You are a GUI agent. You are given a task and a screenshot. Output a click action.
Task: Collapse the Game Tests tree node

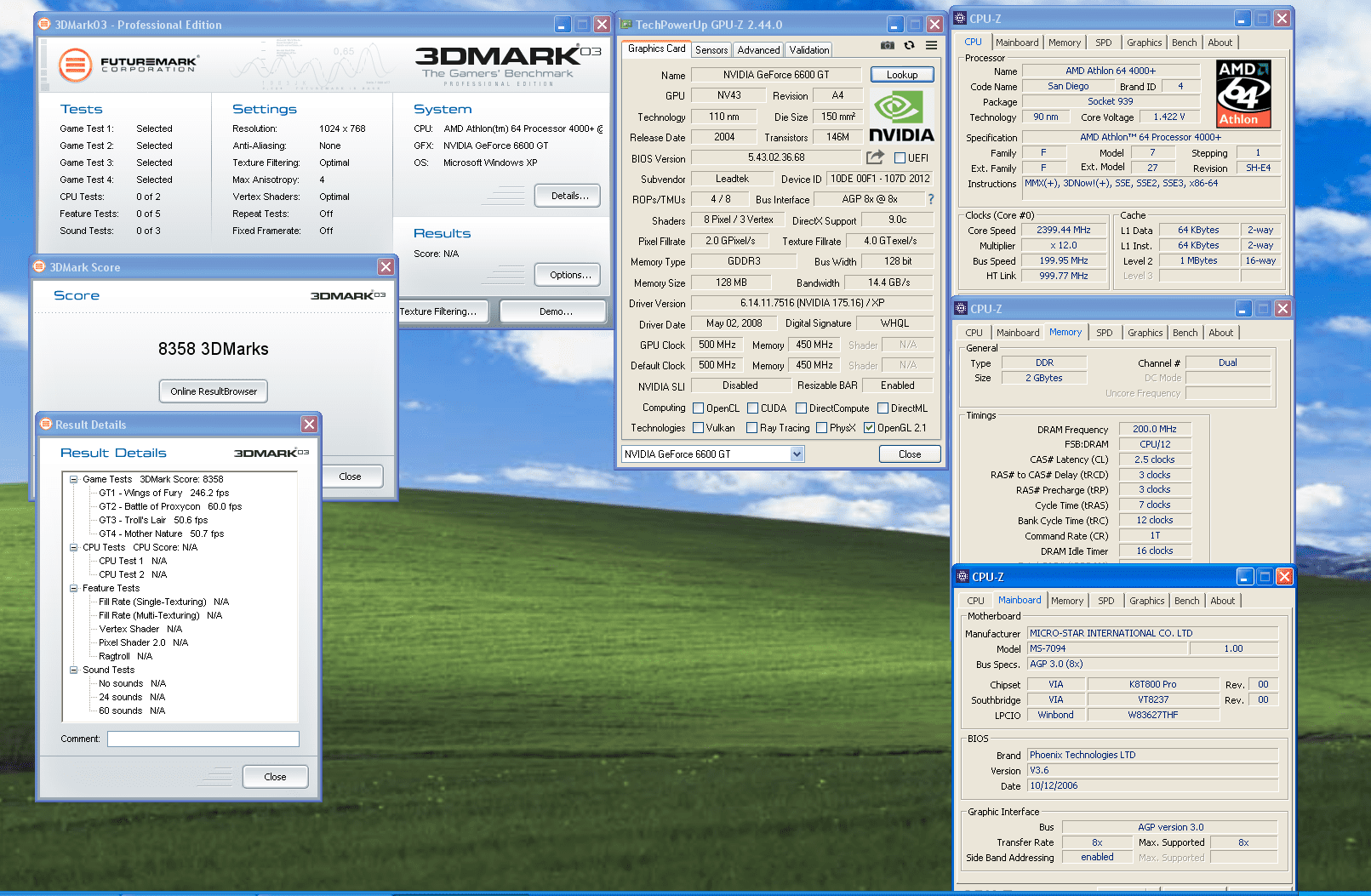[x=74, y=479]
